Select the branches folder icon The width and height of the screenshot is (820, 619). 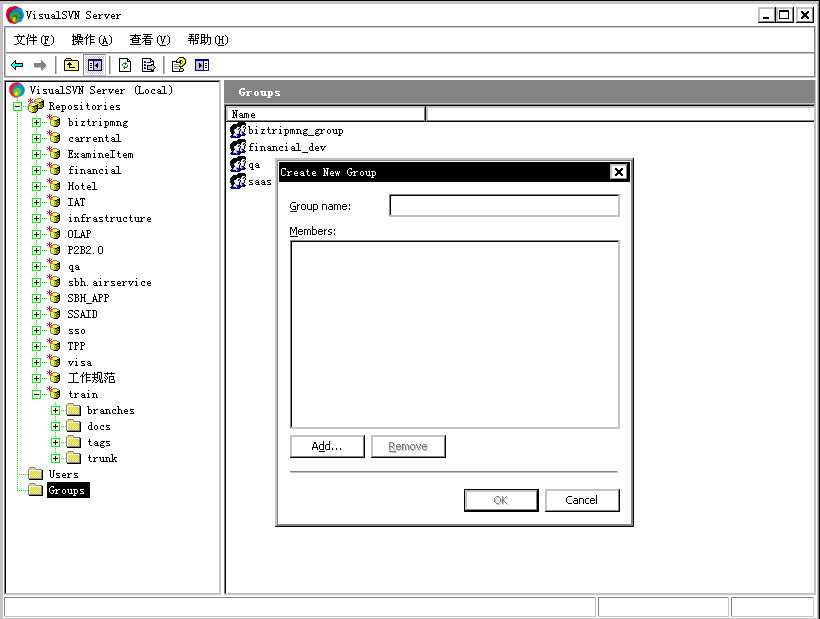click(x=74, y=410)
